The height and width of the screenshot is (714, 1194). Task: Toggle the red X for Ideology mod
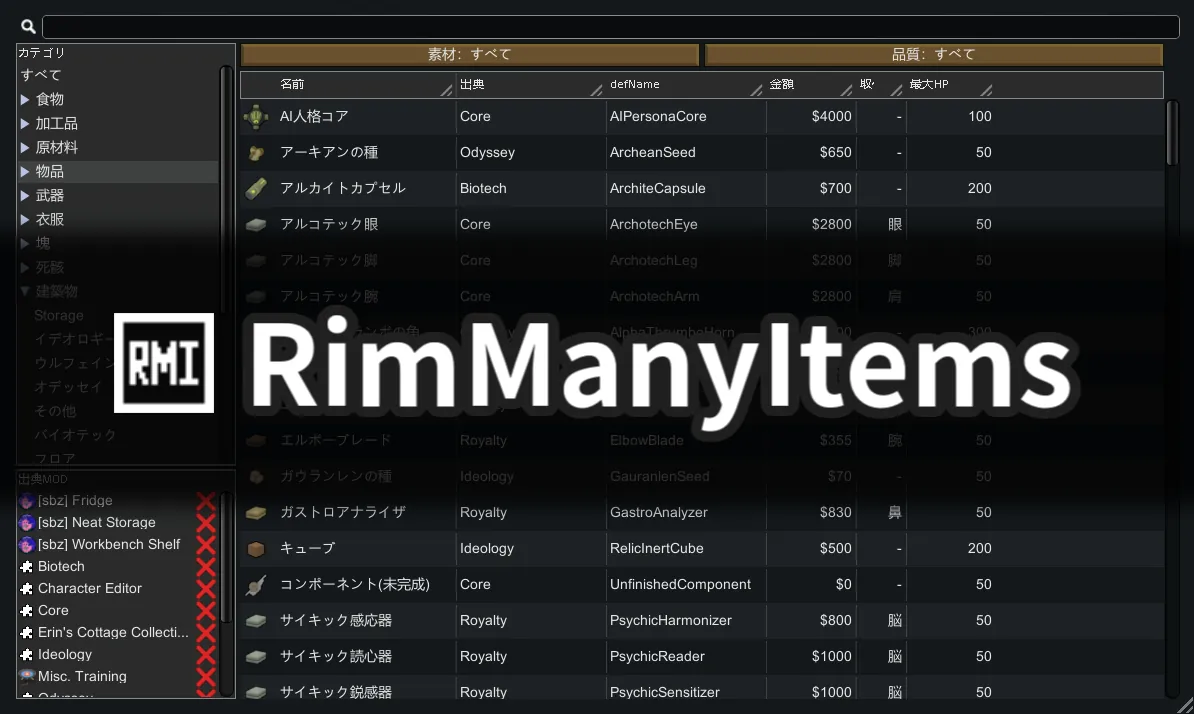(206, 655)
